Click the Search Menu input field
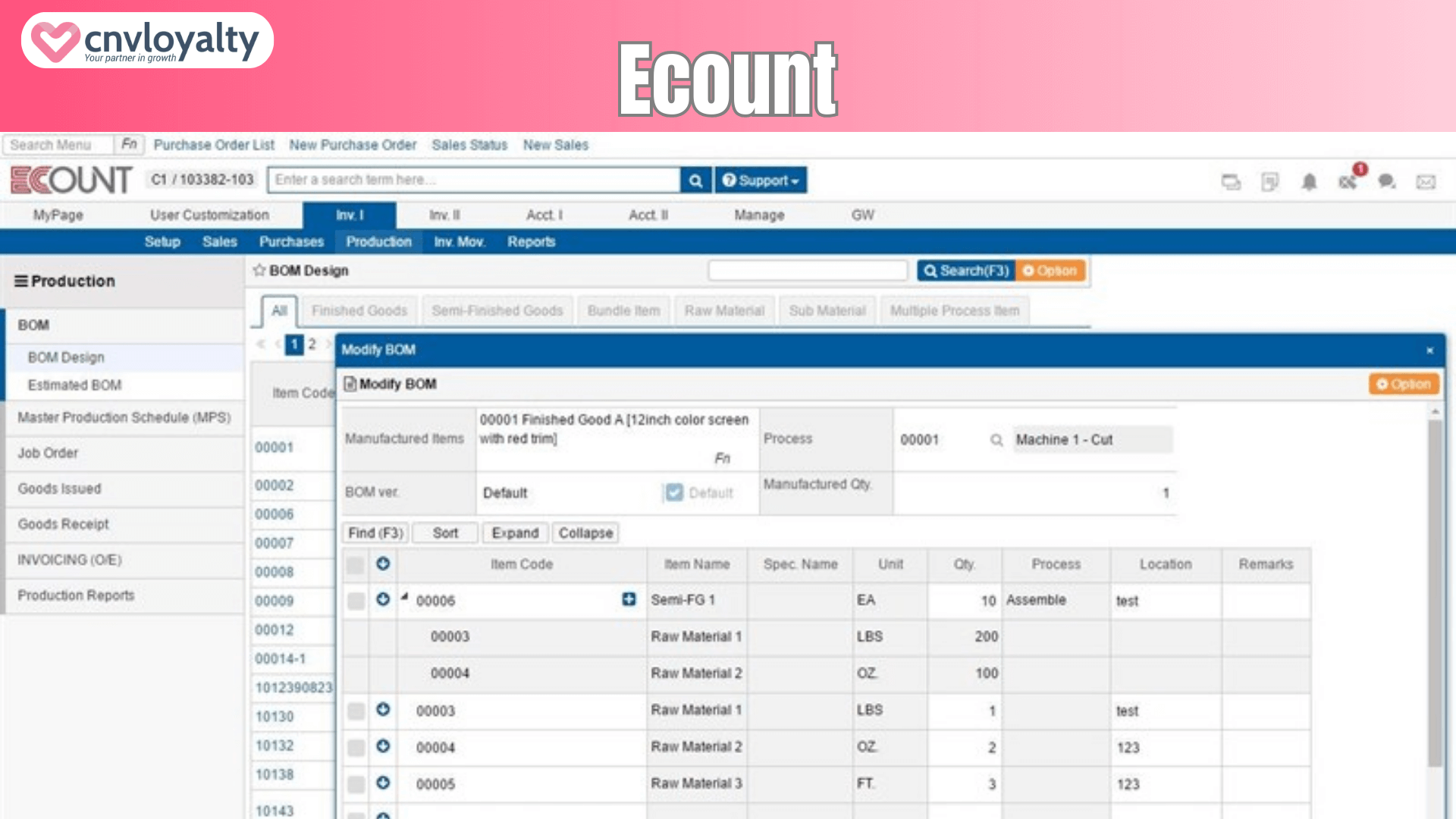The image size is (1456, 819). (58, 144)
